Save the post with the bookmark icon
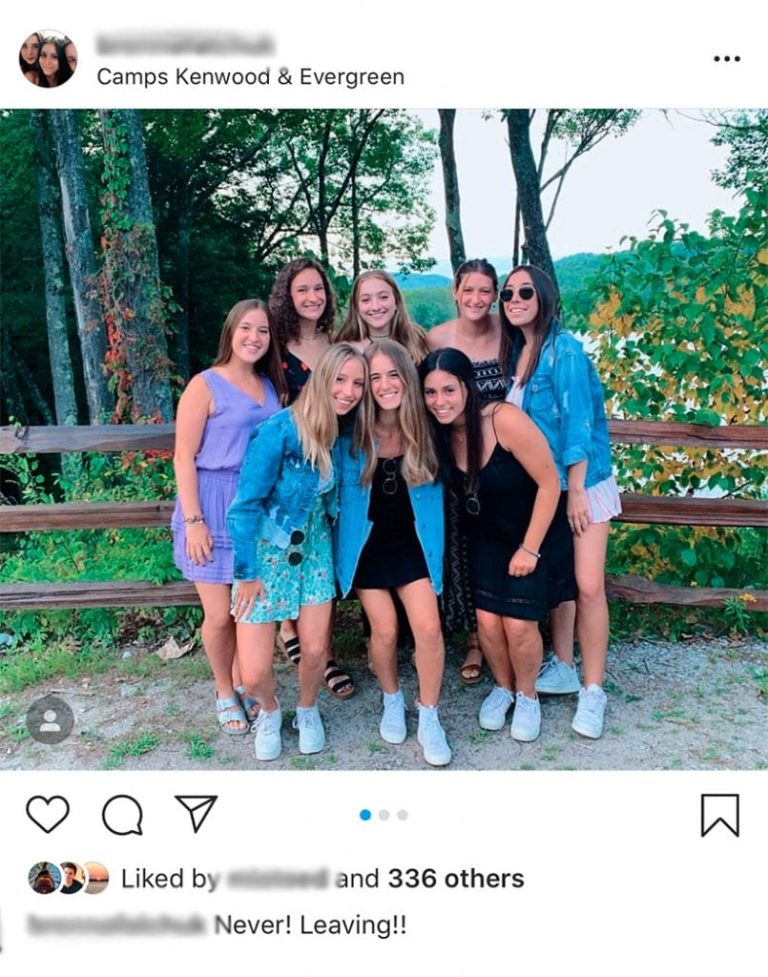 [x=719, y=815]
